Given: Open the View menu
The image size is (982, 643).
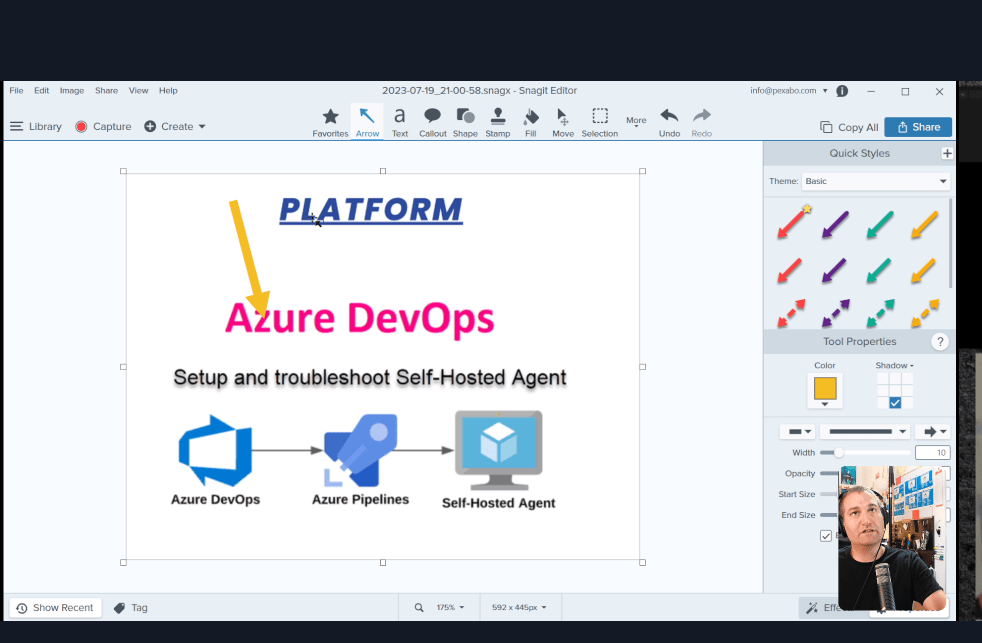Looking at the screenshot, I should 138,91.
